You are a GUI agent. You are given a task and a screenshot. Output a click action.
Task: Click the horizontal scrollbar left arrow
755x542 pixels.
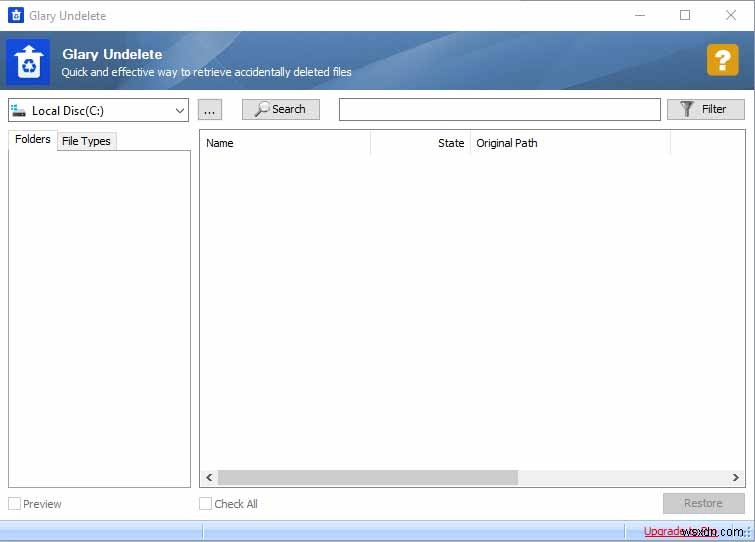[209, 477]
